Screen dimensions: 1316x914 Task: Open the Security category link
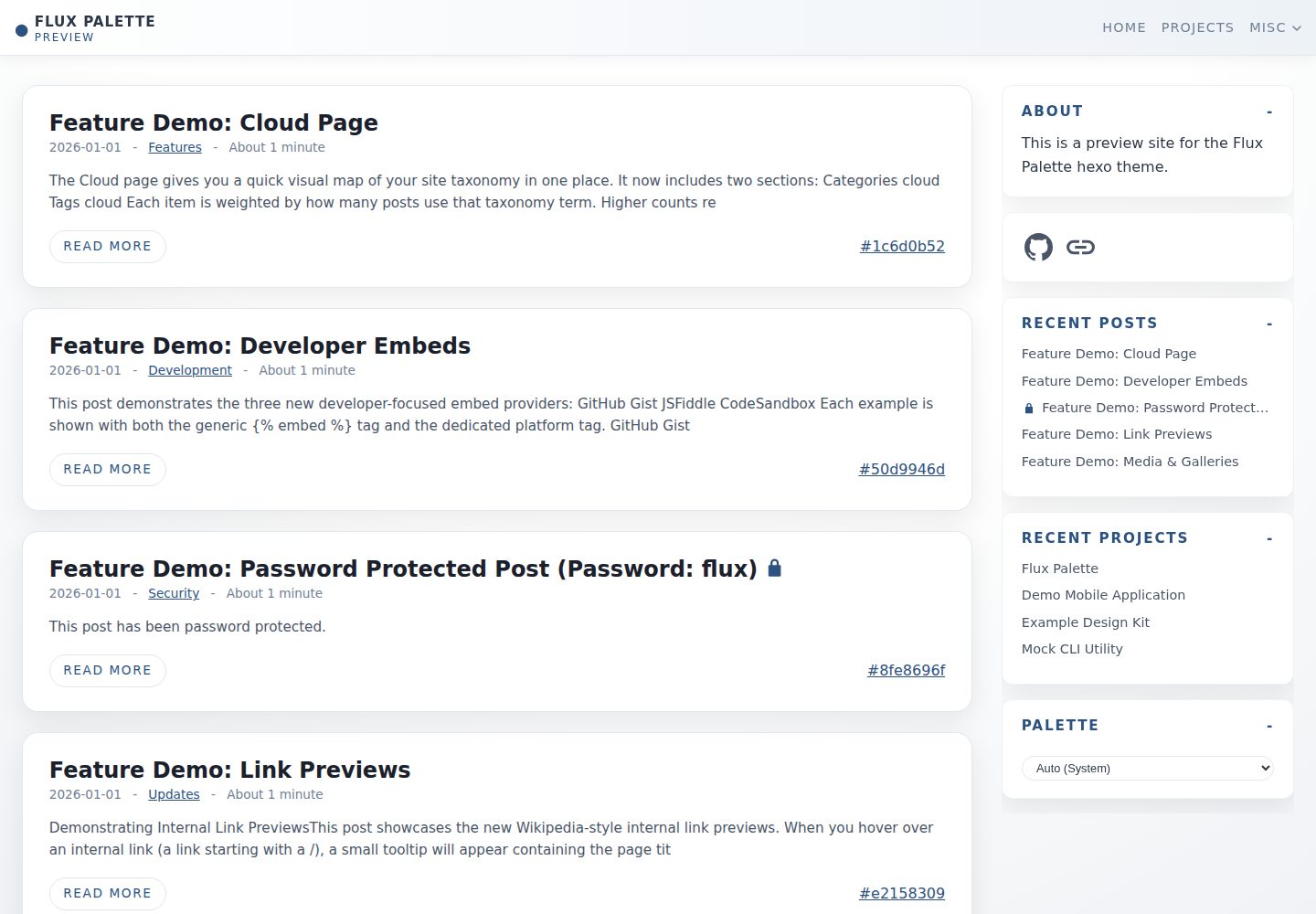click(174, 593)
